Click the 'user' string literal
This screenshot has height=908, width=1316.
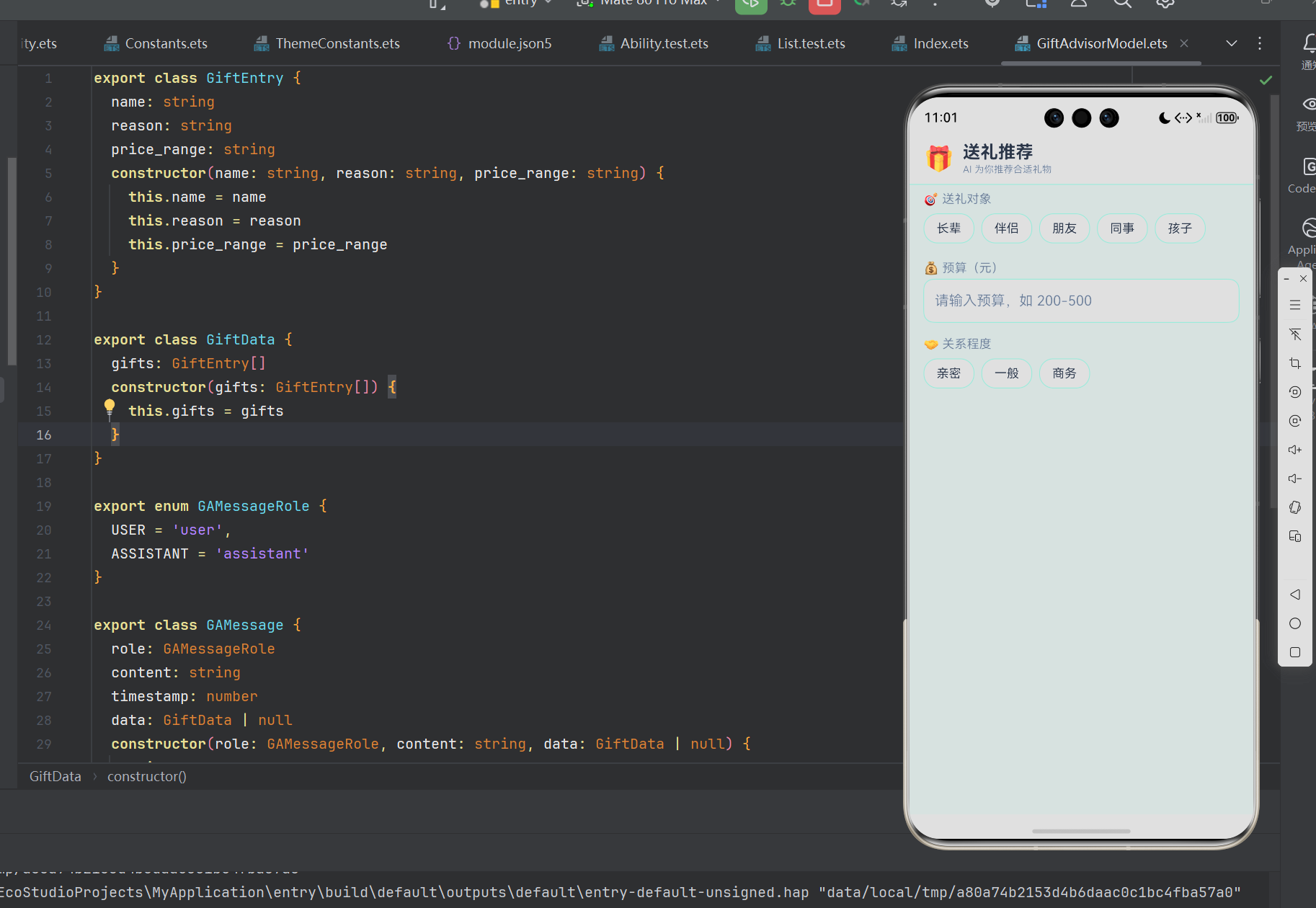197,530
